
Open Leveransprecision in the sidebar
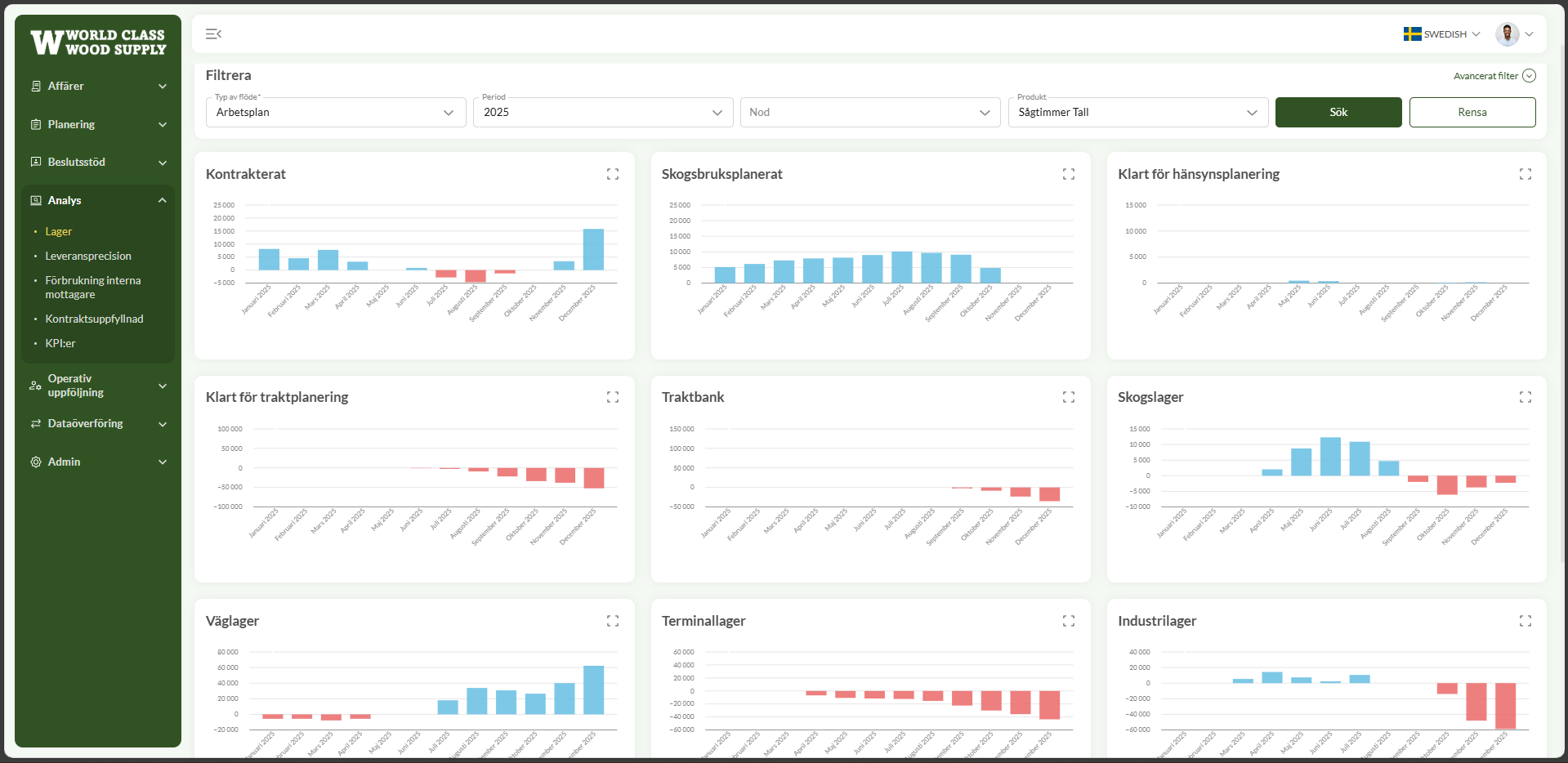tap(88, 256)
